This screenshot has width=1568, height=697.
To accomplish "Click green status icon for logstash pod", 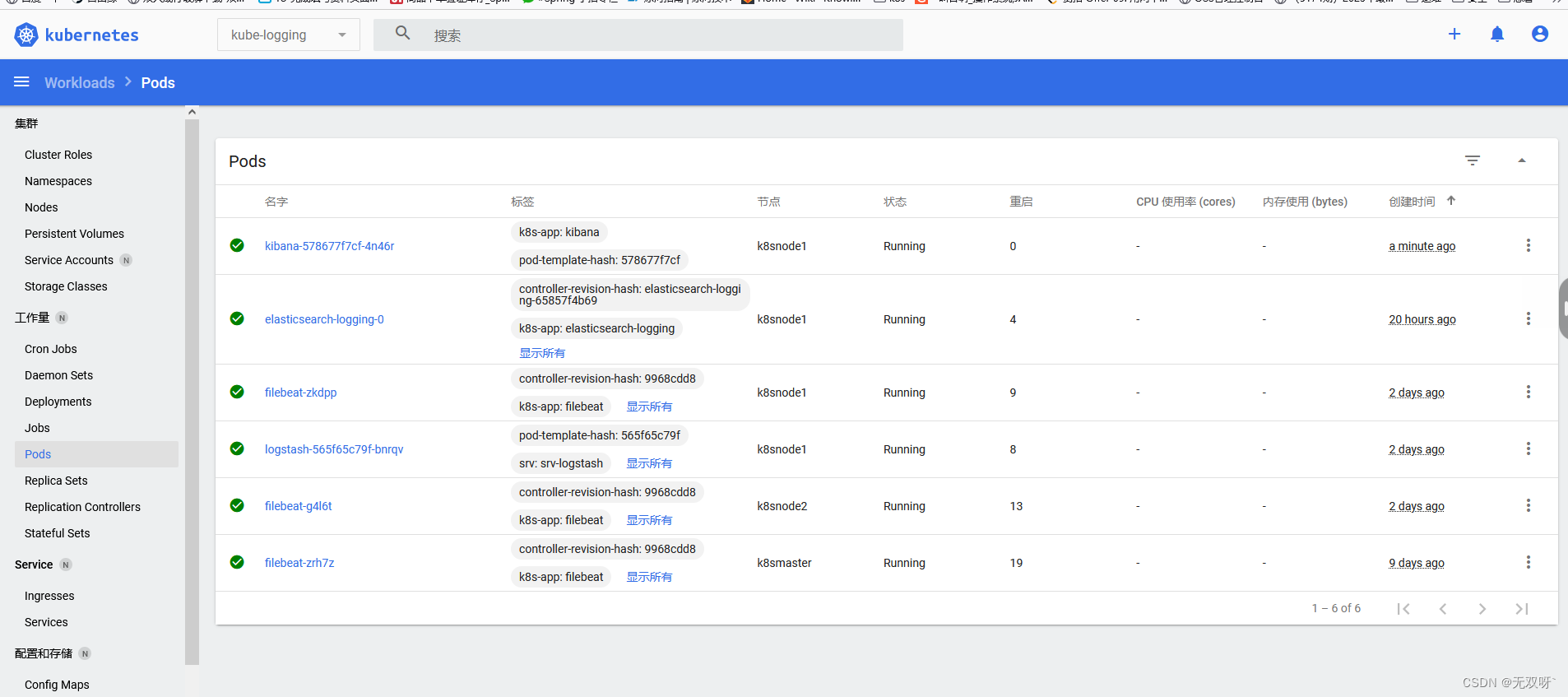I will 237,448.
